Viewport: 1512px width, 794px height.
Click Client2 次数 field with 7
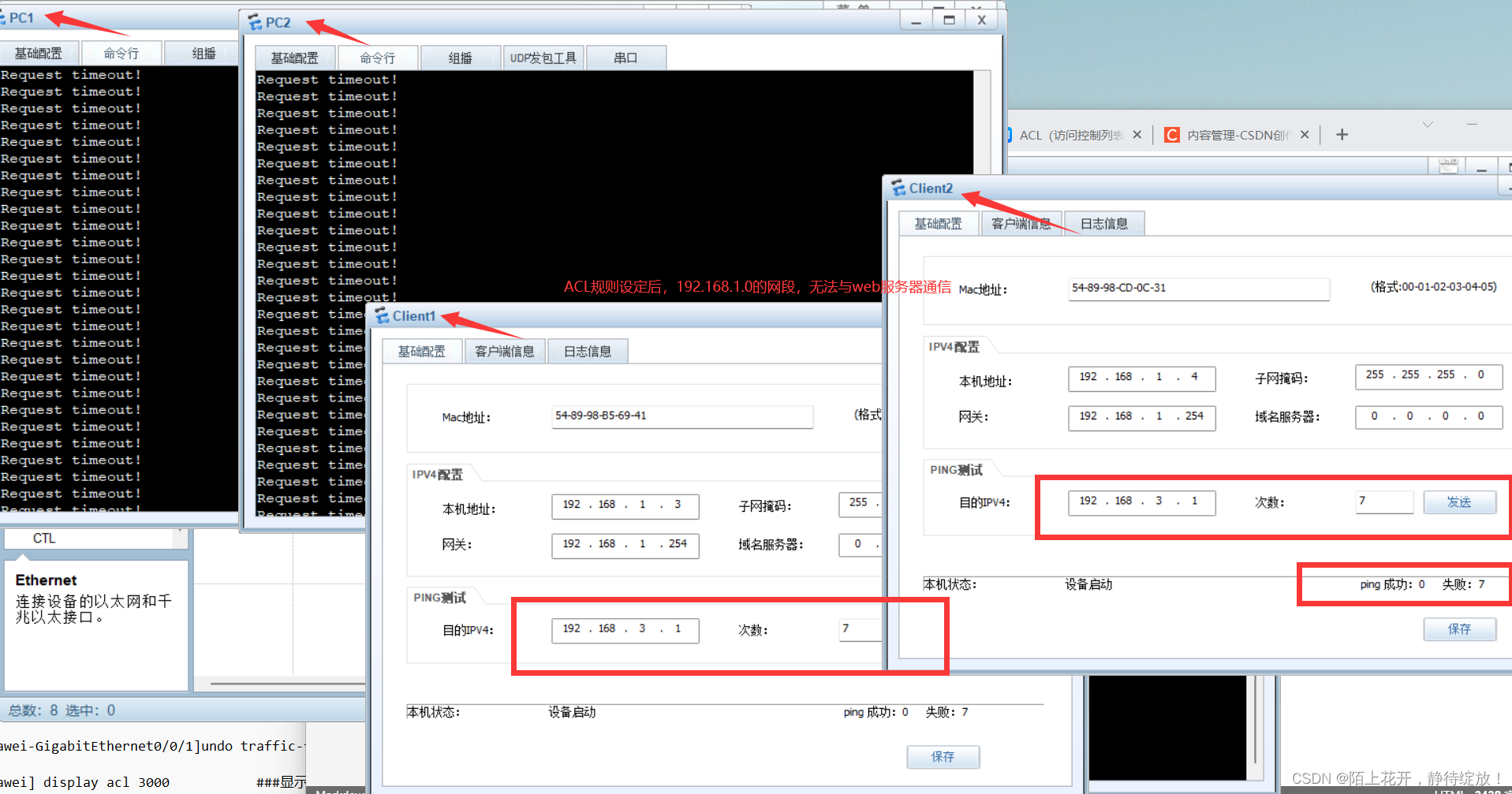1385,501
